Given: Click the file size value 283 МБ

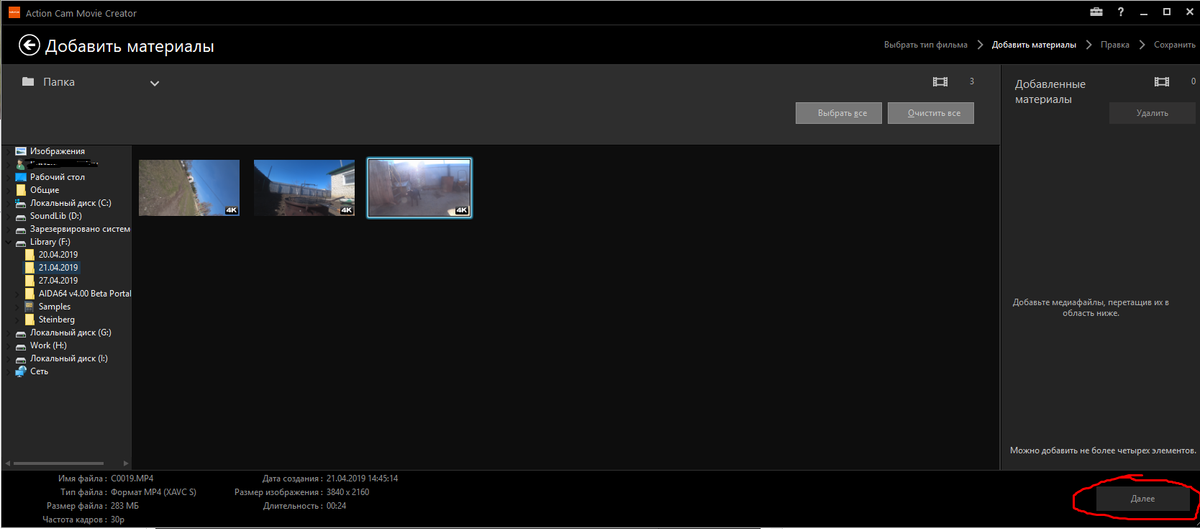Looking at the screenshot, I should click(126, 507).
